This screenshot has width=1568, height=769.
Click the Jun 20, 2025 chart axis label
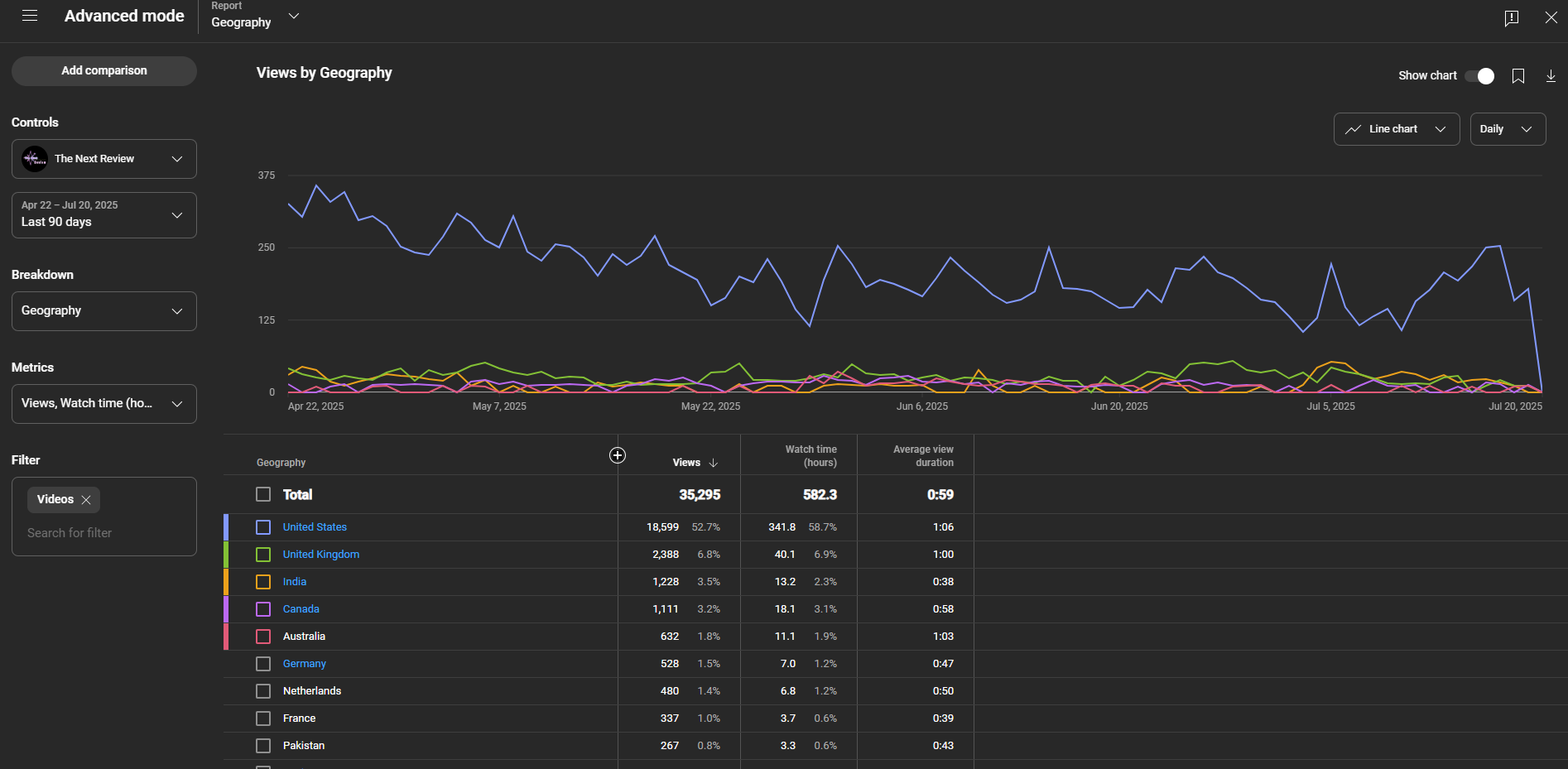click(1119, 406)
